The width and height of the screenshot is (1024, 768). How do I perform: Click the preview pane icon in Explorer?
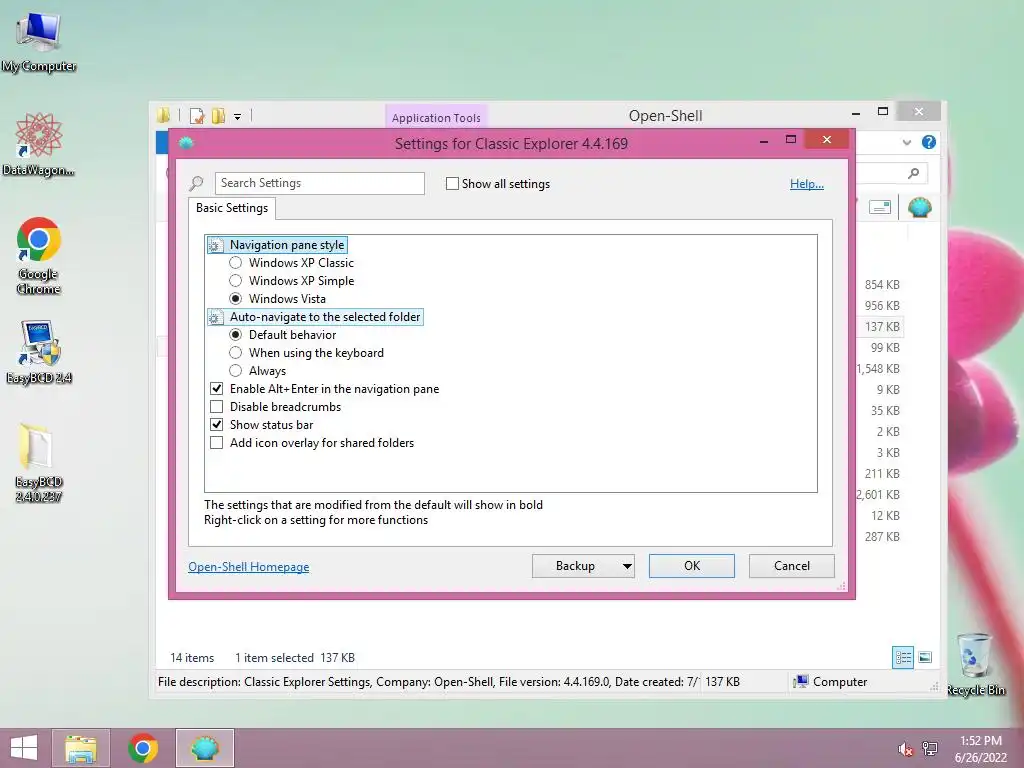[x=880, y=208]
